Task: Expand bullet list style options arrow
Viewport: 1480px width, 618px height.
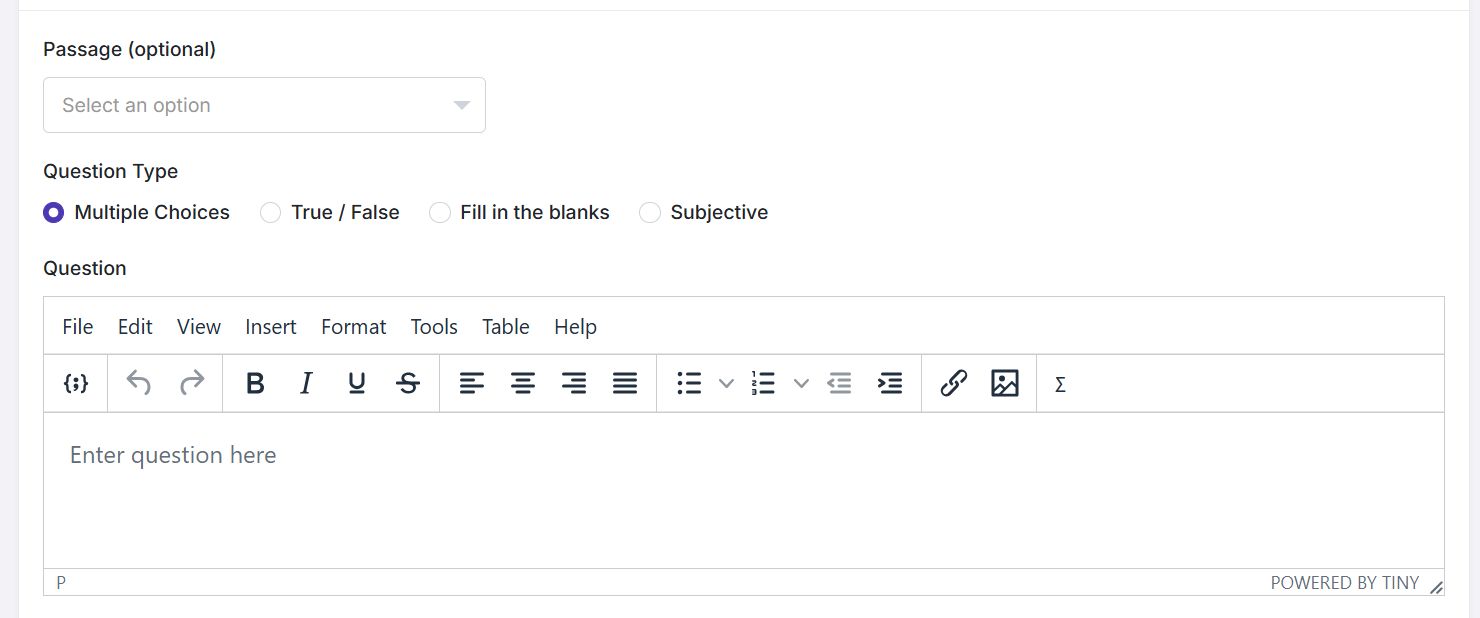Action: click(x=727, y=383)
